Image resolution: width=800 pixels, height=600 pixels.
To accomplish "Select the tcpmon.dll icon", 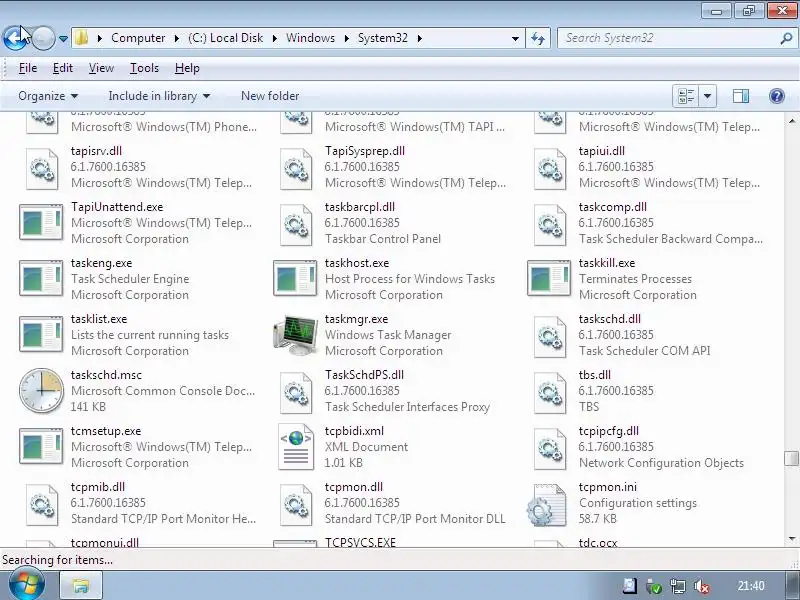I will [x=296, y=505].
